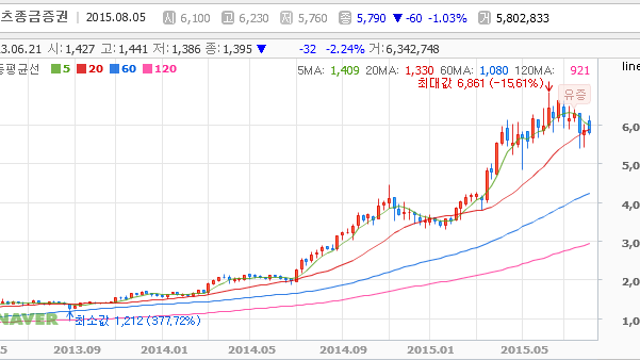The width and height of the screenshot is (640, 360).
Task: Click the opening price 6,100 in header
Action: pos(195,18)
